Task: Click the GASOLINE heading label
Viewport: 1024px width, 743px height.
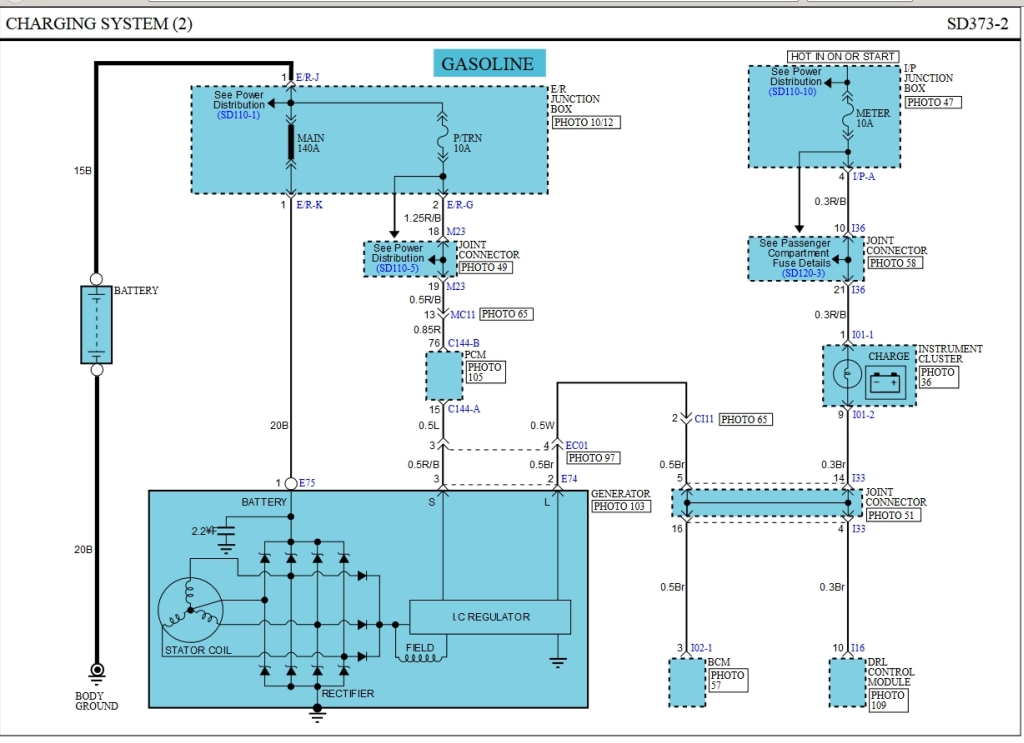Action: click(489, 63)
